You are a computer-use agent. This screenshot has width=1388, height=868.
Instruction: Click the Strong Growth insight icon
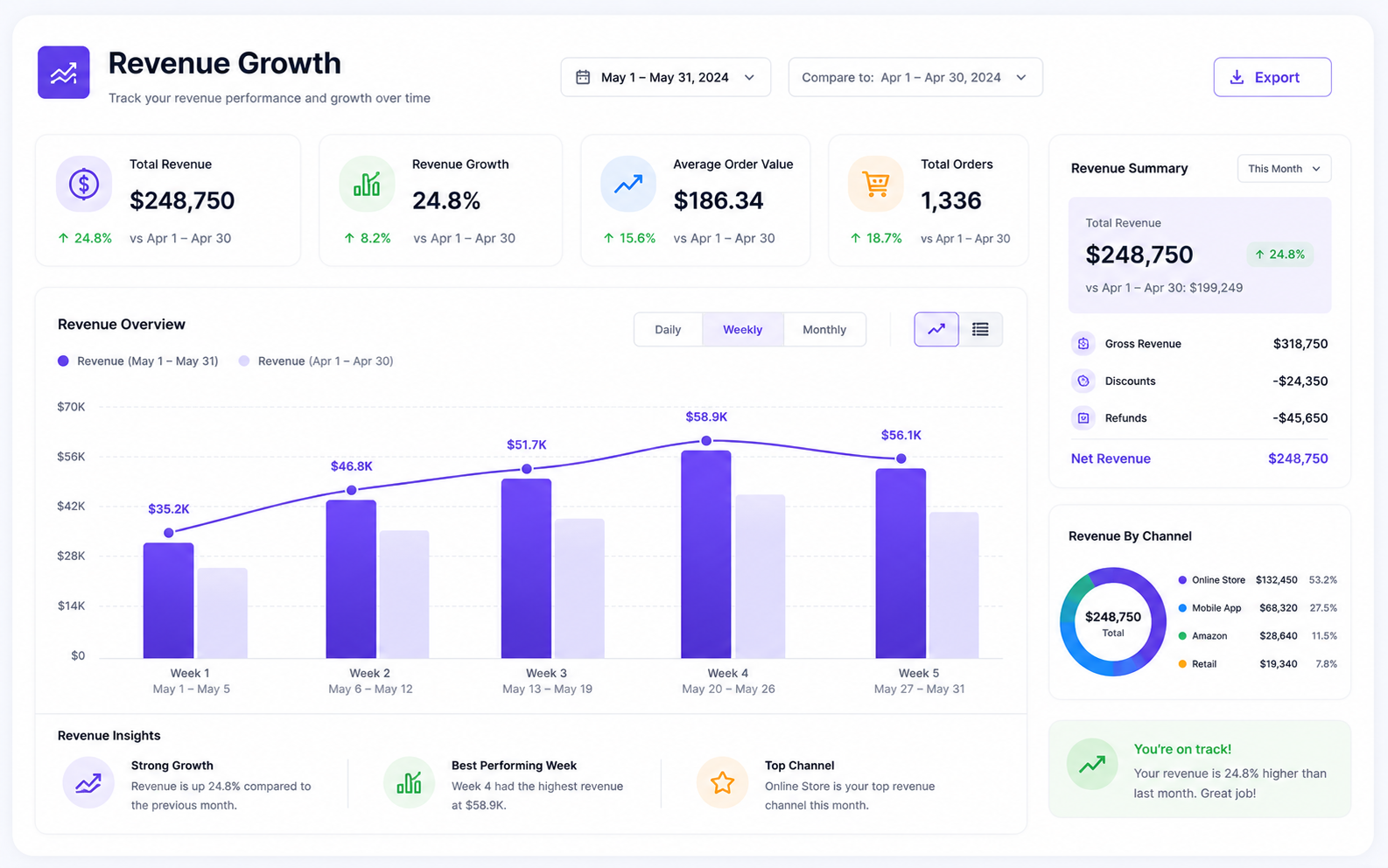pyautogui.click(x=88, y=782)
